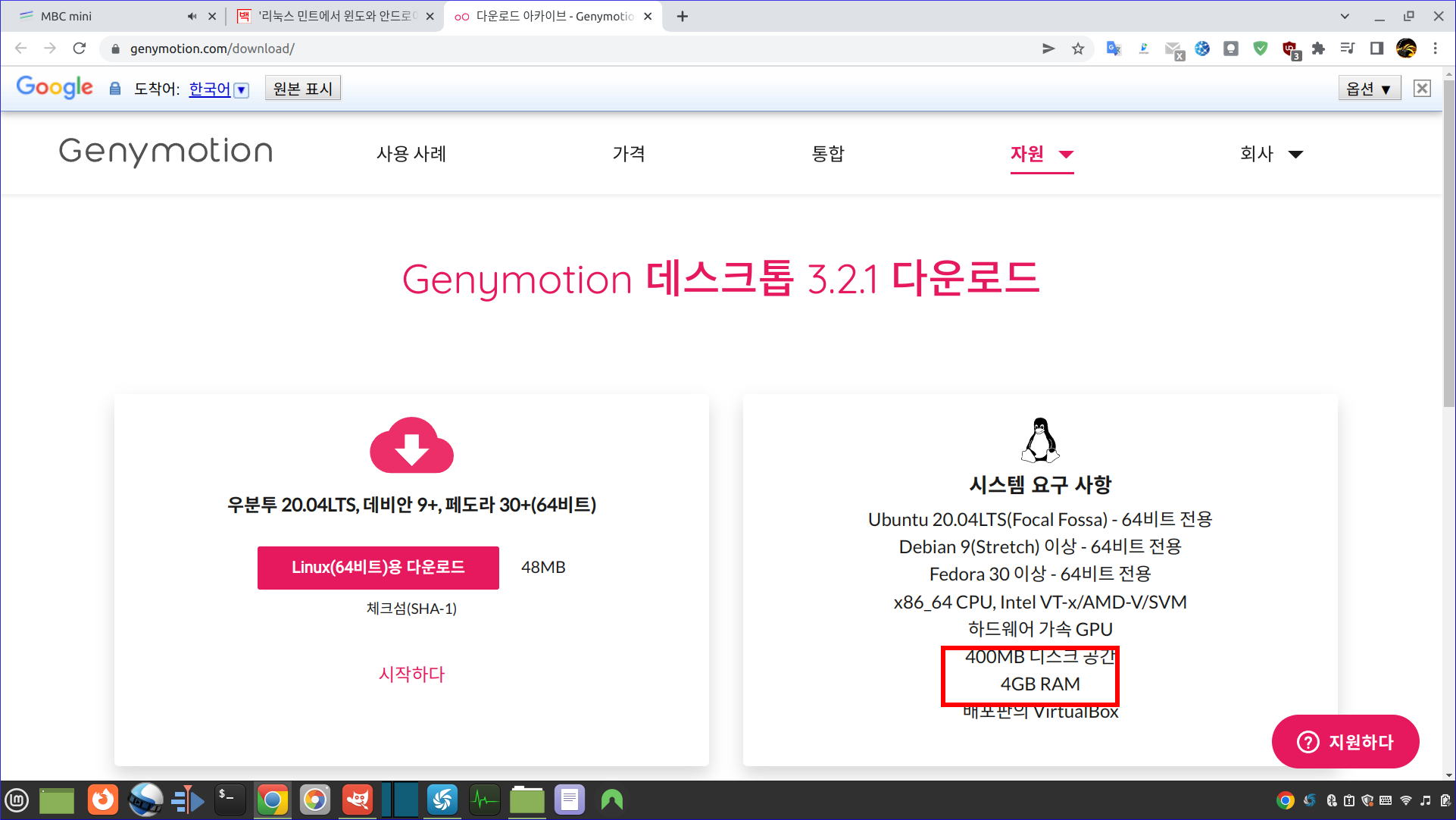Expand the target language dropdown arrow
Image resolution: width=1456 pixels, height=820 pixels.
point(242,89)
